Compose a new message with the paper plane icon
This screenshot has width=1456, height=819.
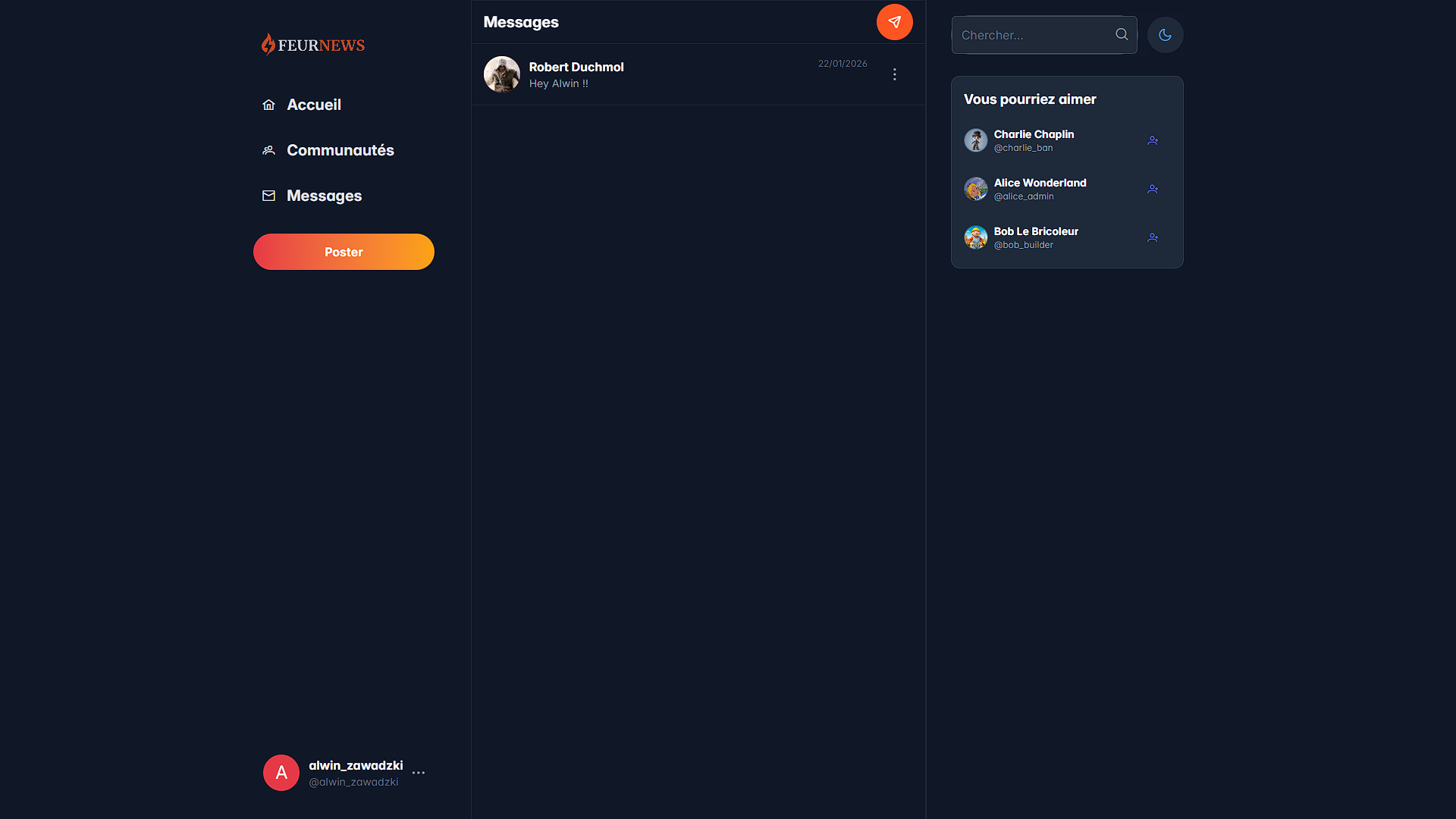(x=894, y=22)
